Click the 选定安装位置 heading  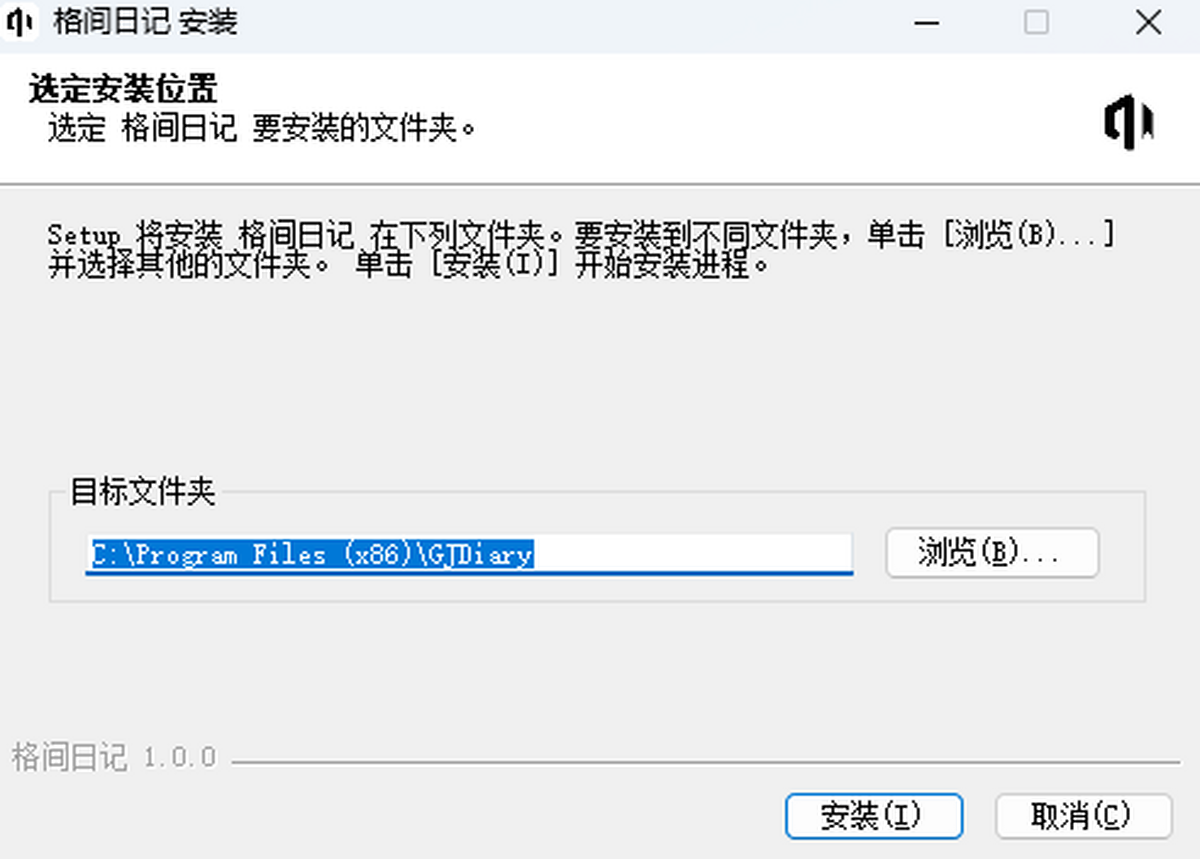coord(123,89)
